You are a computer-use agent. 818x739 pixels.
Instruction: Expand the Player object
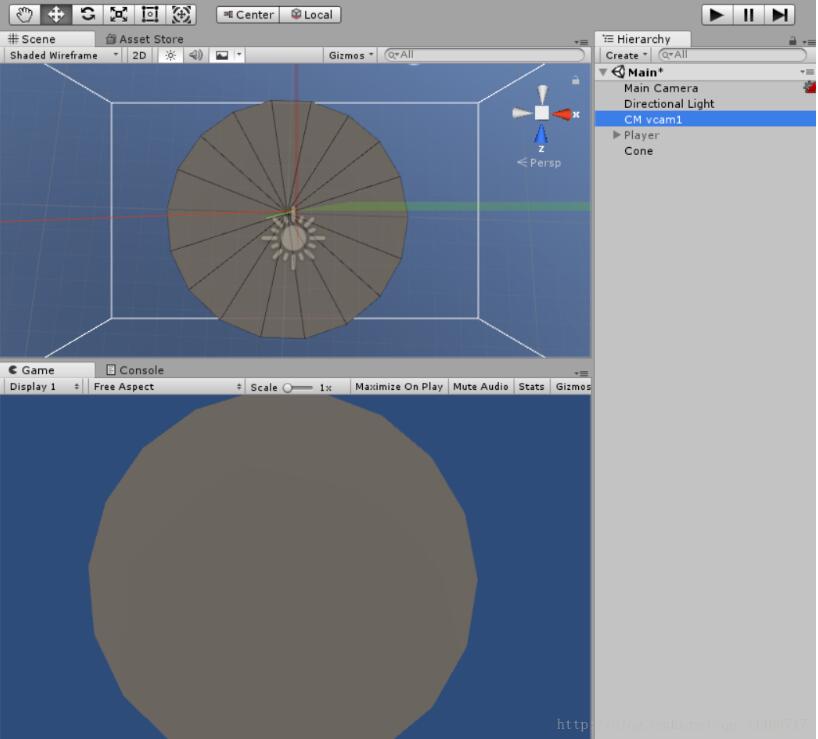click(x=617, y=135)
